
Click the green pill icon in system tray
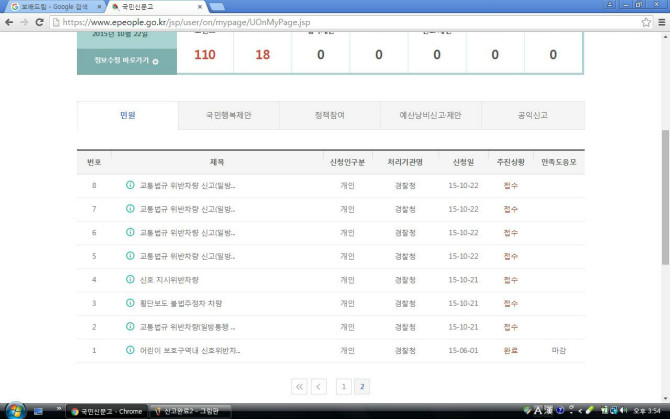(590, 410)
